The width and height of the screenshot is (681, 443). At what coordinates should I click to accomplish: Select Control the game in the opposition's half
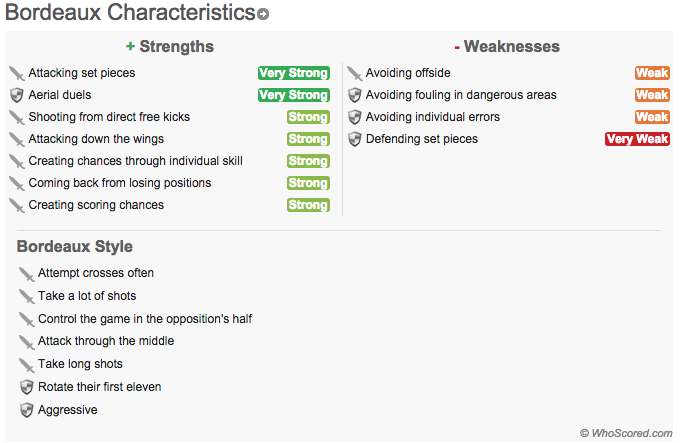click(x=145, y=319)
